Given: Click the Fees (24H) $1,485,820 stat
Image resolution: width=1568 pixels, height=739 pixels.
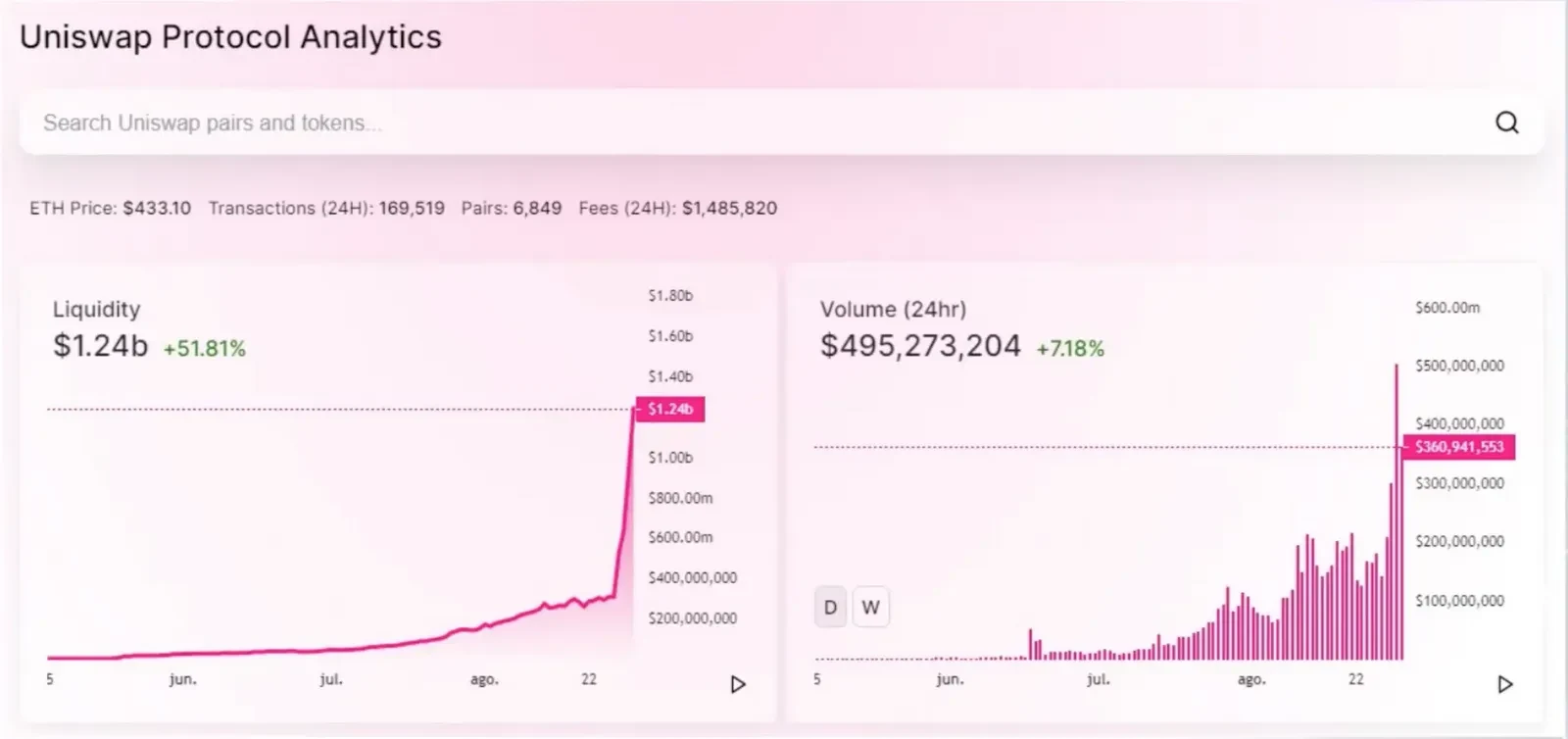Looking at the screenshot, I should (678, 208).
